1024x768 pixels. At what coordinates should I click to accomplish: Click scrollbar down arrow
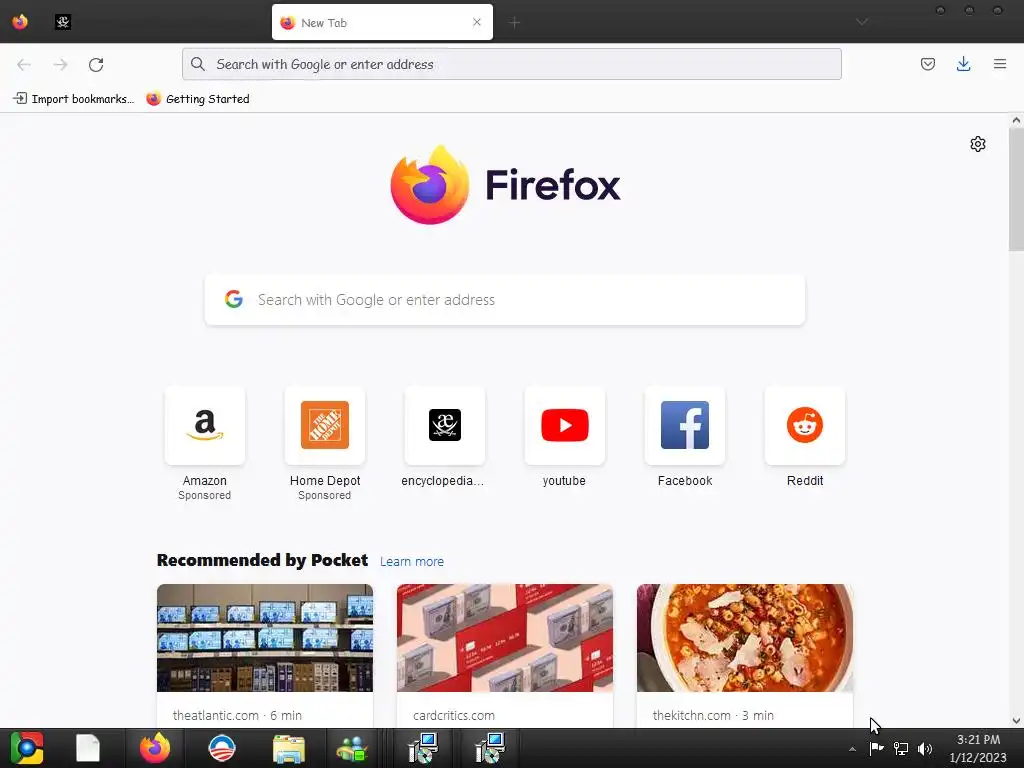pos(1016,721)
